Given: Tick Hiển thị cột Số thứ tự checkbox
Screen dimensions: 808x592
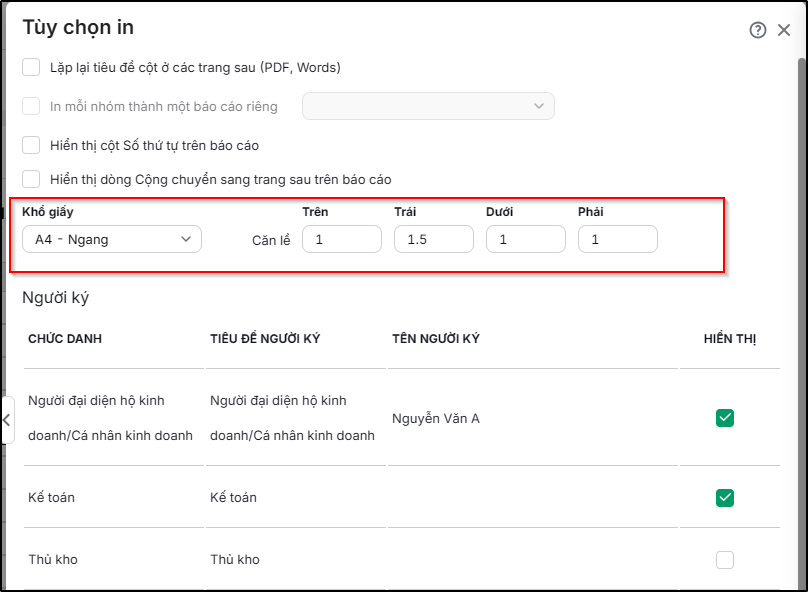Looking at the screenshot, I should tap(31, 145).
